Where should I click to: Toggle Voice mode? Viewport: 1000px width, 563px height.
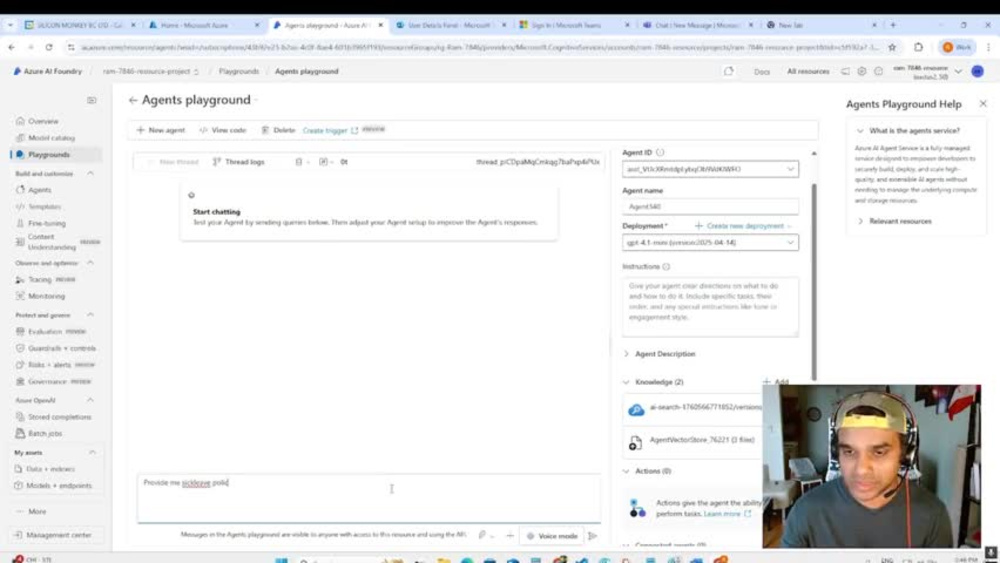click(x=552, y=536)
